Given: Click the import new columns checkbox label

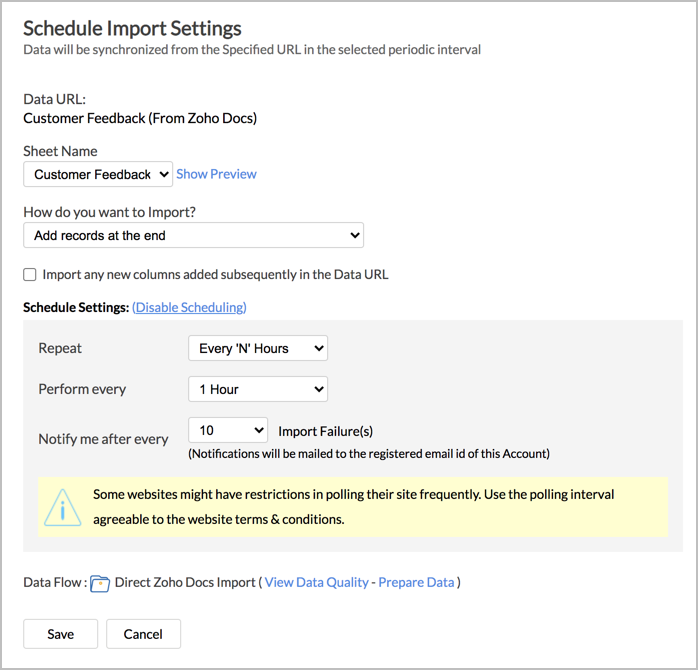Looking at the screenshot, I should click(215, 275).
